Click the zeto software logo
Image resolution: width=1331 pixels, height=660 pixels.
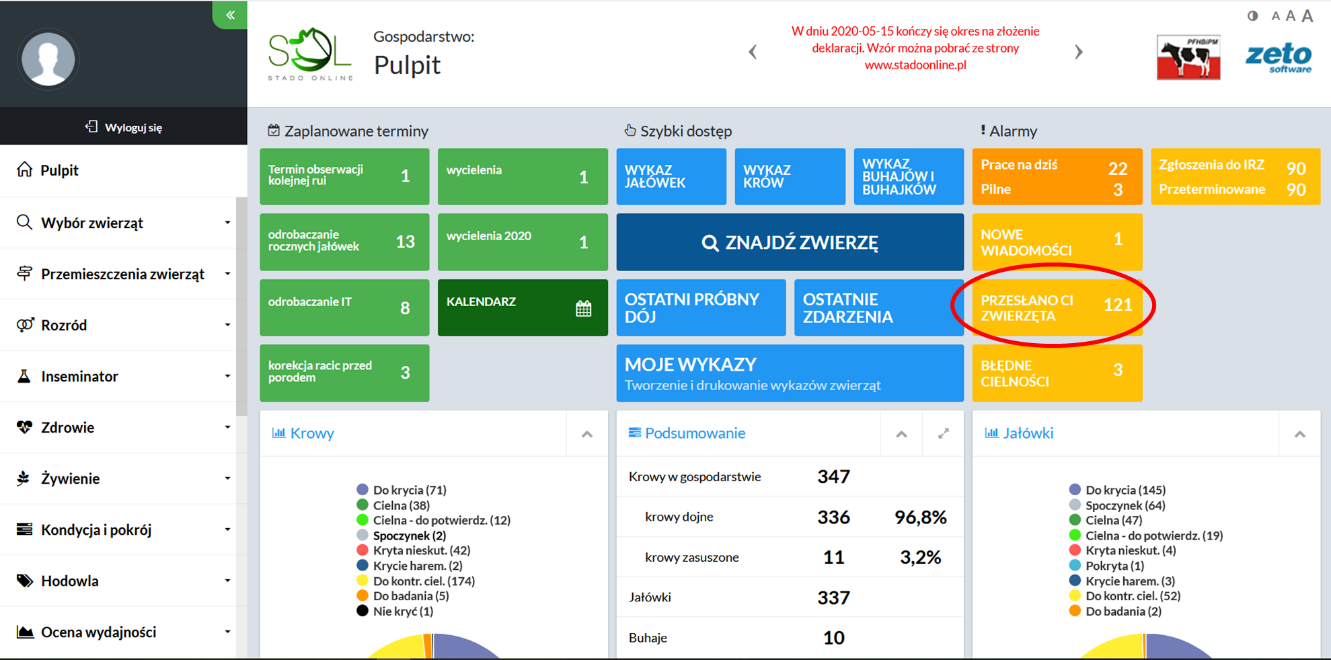click(1278, 57)
